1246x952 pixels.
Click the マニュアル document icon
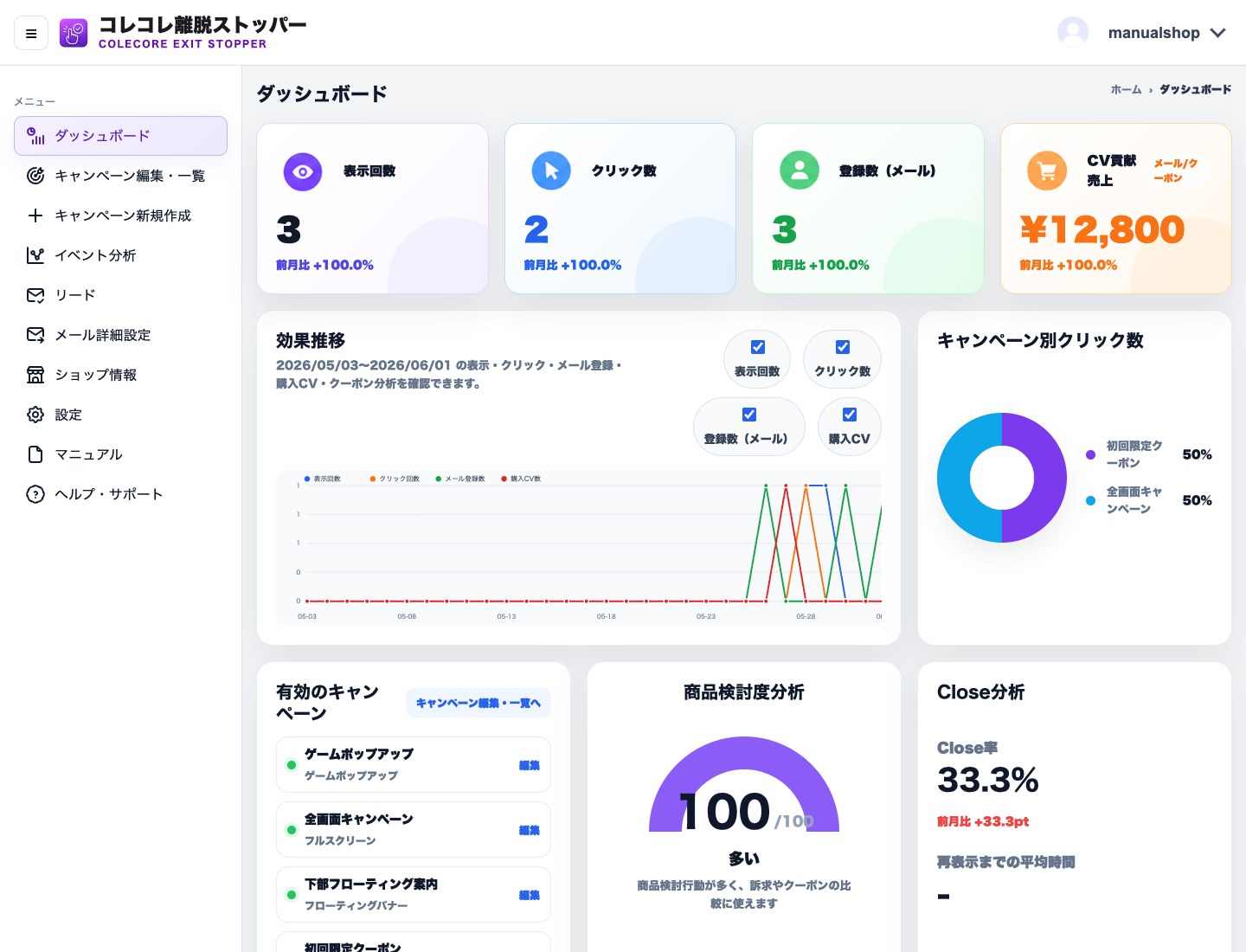(x=35, y=454)
